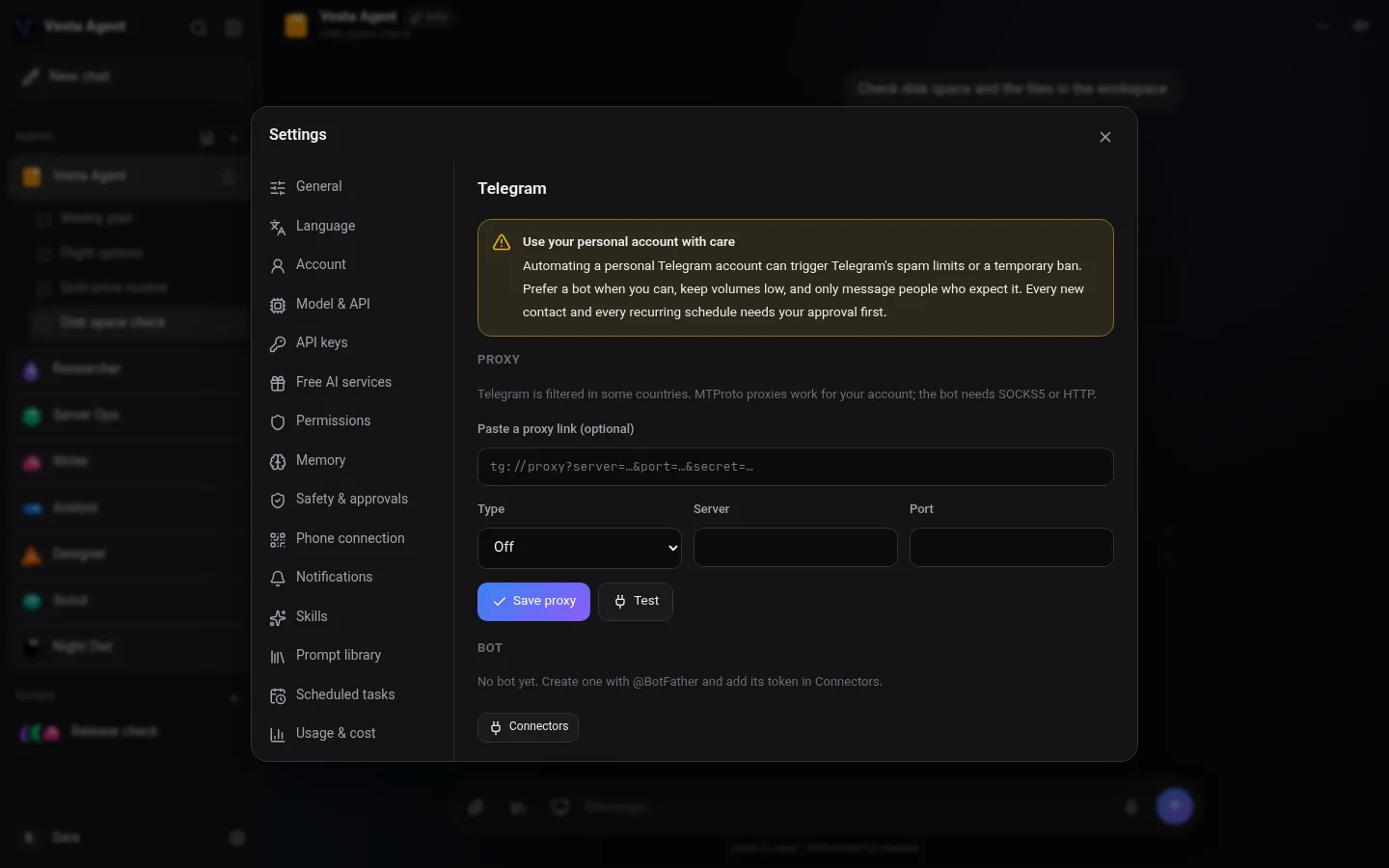
Task: Click the Settings dialog title
Action: [298, 135]
